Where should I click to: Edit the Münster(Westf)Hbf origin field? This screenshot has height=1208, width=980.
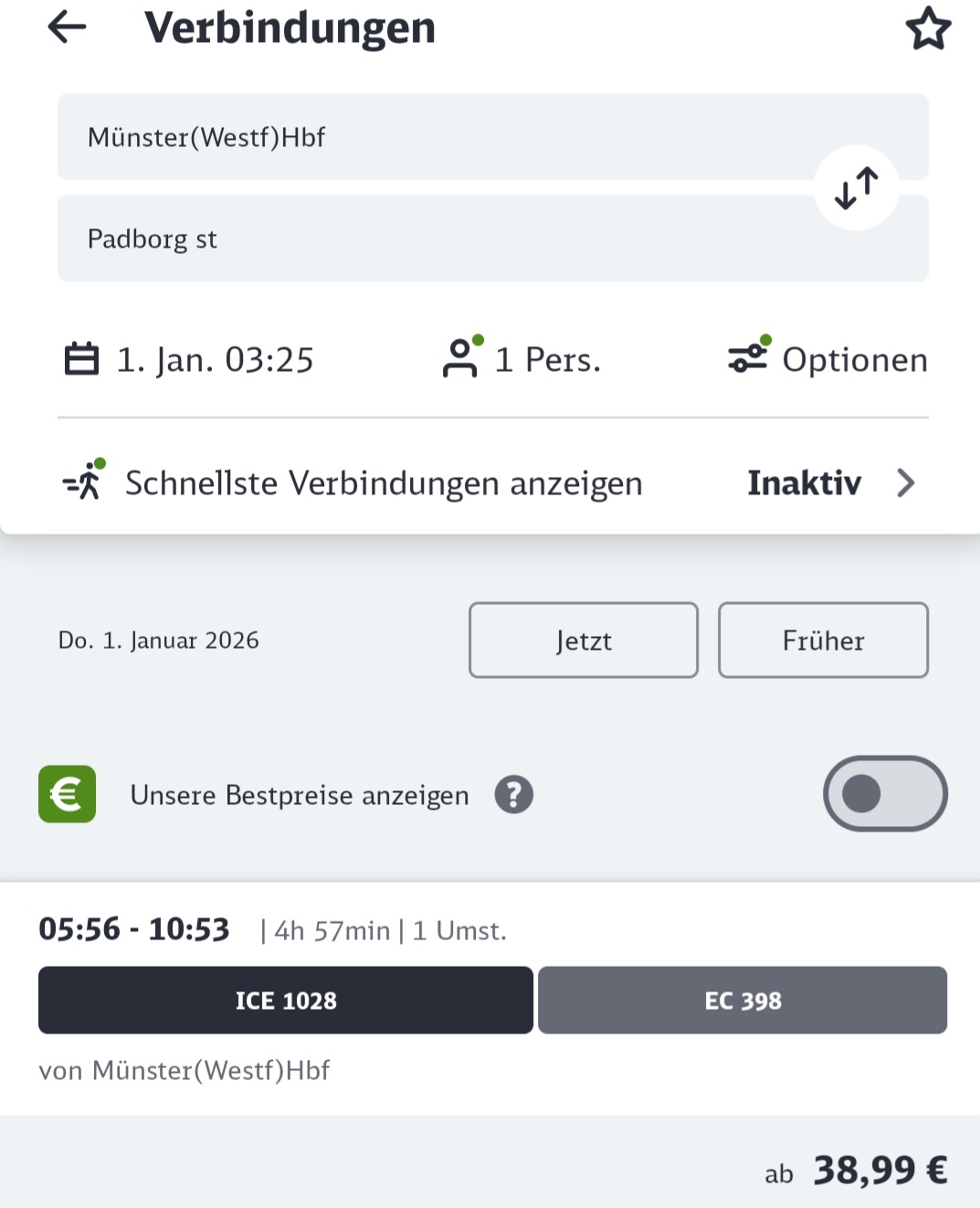(x=493, y=137)
